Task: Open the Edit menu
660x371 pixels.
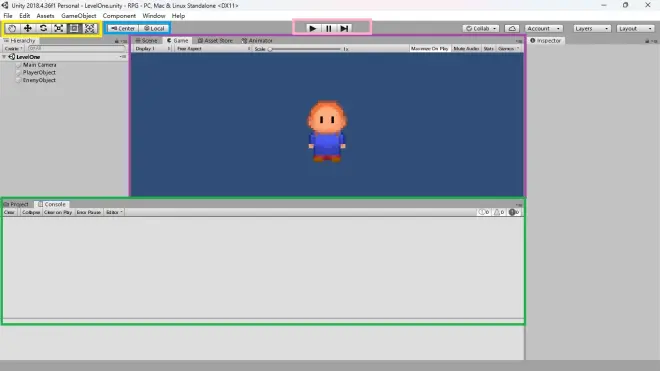Action: [x=24, y=16]
